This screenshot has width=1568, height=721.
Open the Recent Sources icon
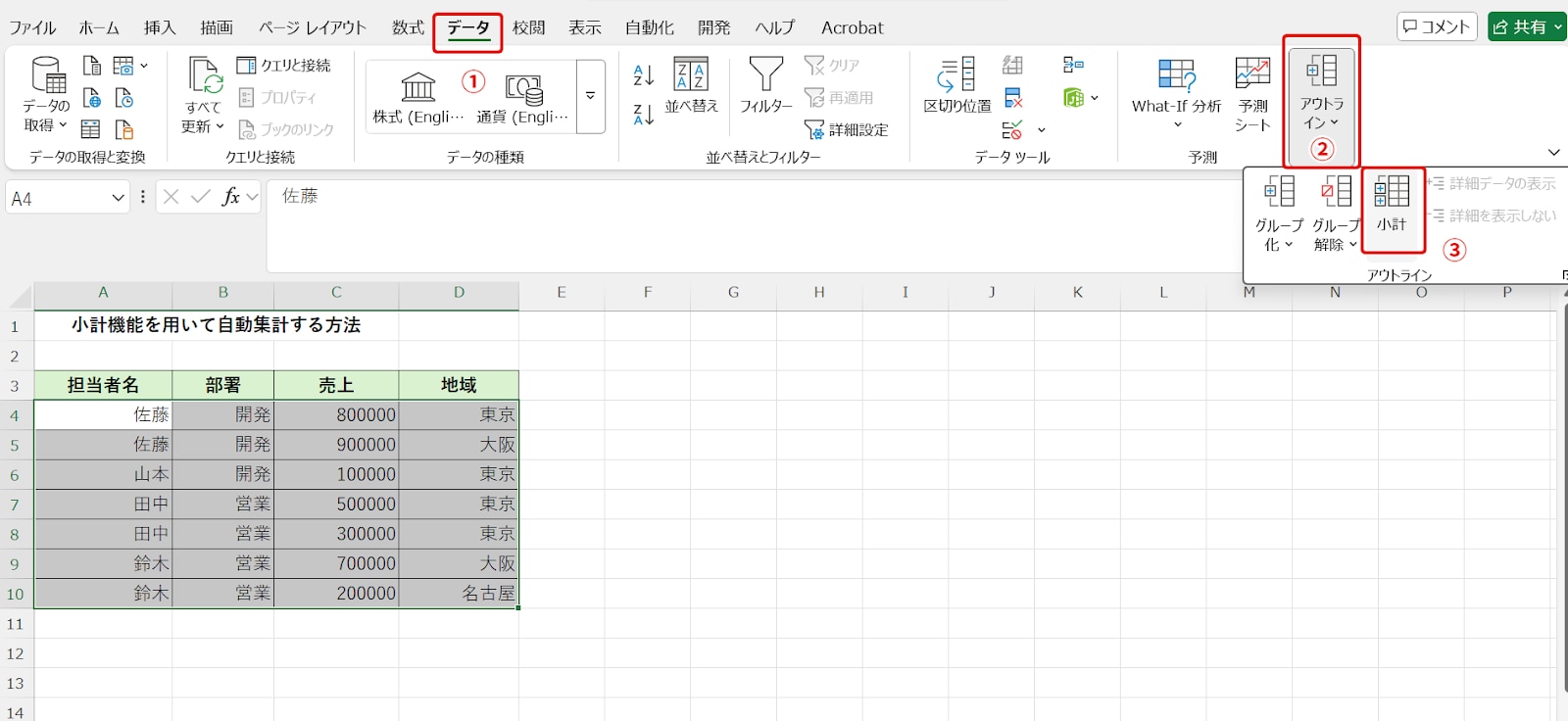[123, 98]
